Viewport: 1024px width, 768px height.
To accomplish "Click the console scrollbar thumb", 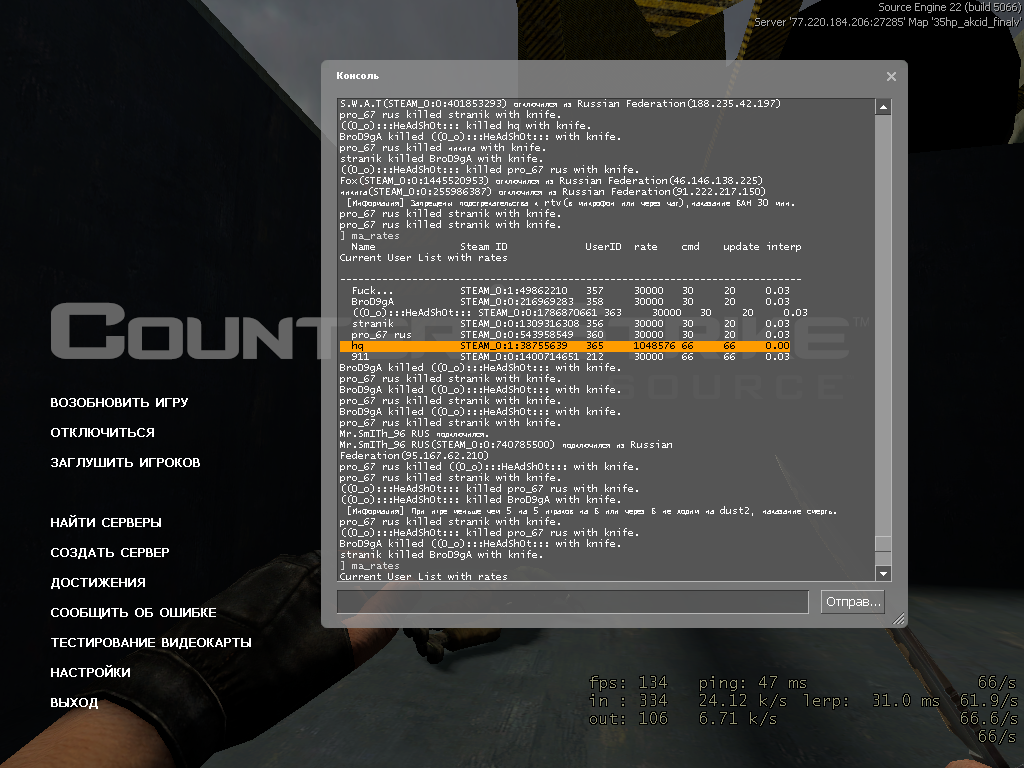I will pyautogui.click(x=883, y=543).
